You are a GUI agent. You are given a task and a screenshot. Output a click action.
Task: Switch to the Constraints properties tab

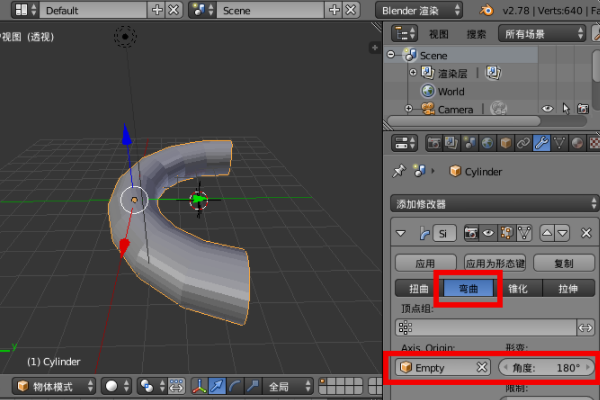click(523, 144)
